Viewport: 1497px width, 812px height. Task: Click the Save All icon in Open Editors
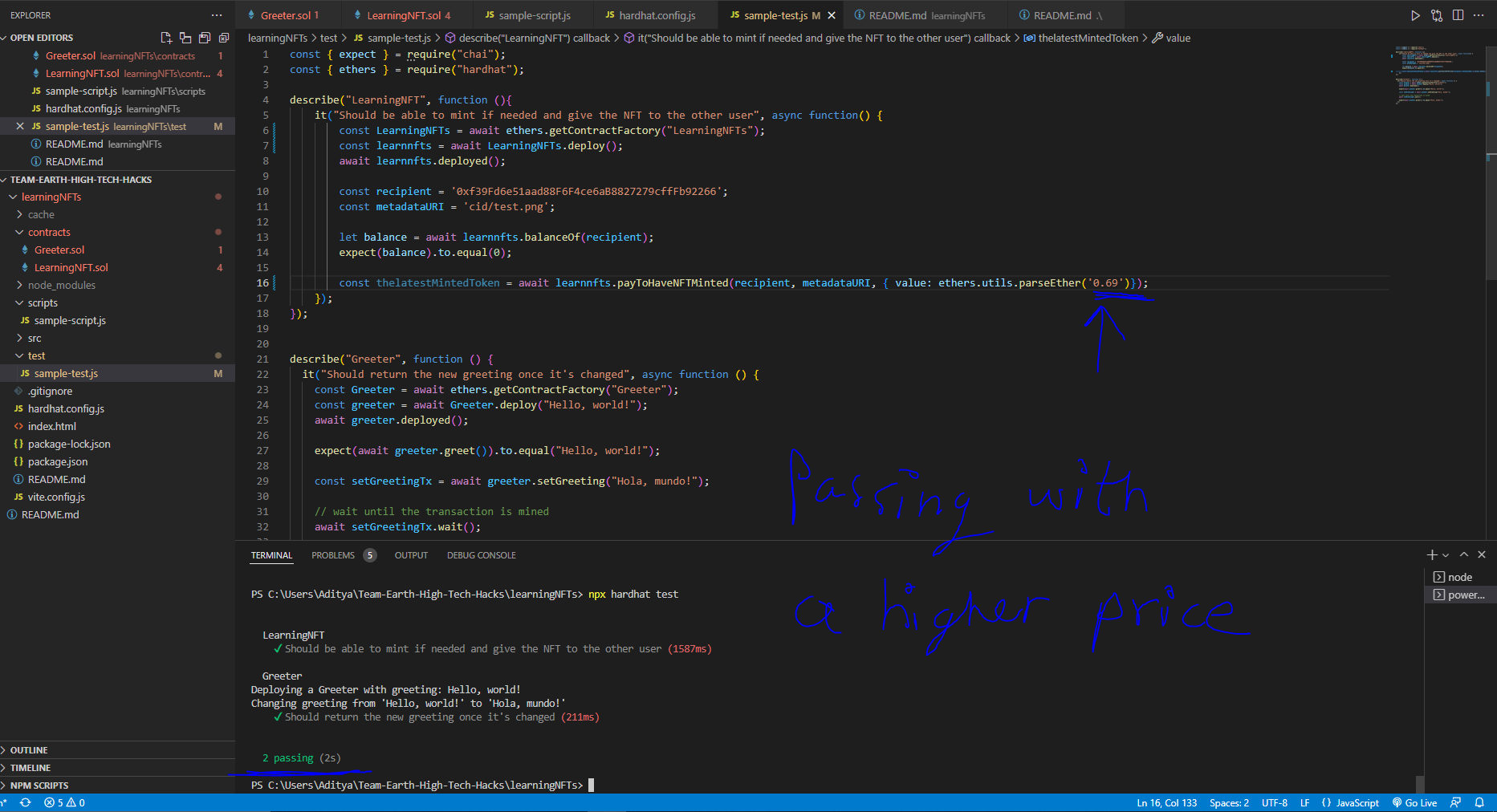pyautogui.click(x=205, y=38)
